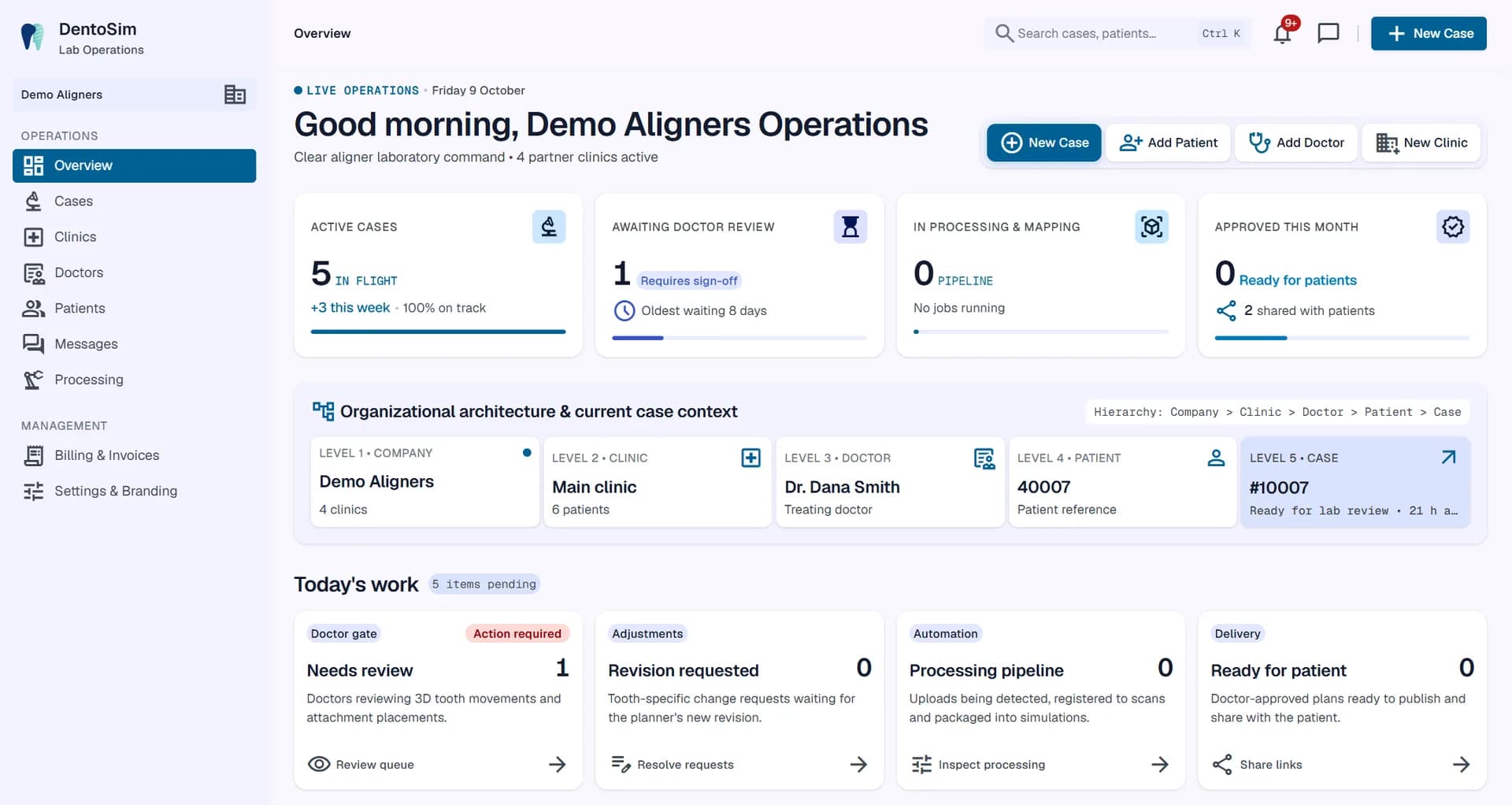Image resolution: width=1512 pixels, height=805 pixels.
Task: Click the eye icon by Review queue
Action: tap(319, 764)
